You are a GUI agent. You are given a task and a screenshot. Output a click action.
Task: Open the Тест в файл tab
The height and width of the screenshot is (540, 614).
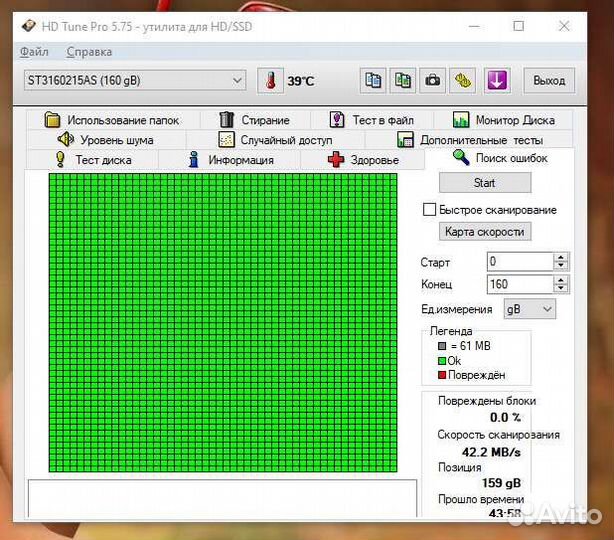click(372, 120)
